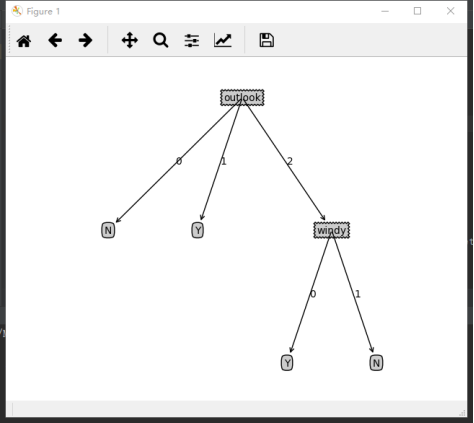The width and height of the screenshot is (474, 423).
Task: Save the figure with the floppy disk icon
Action: [267, 40]
